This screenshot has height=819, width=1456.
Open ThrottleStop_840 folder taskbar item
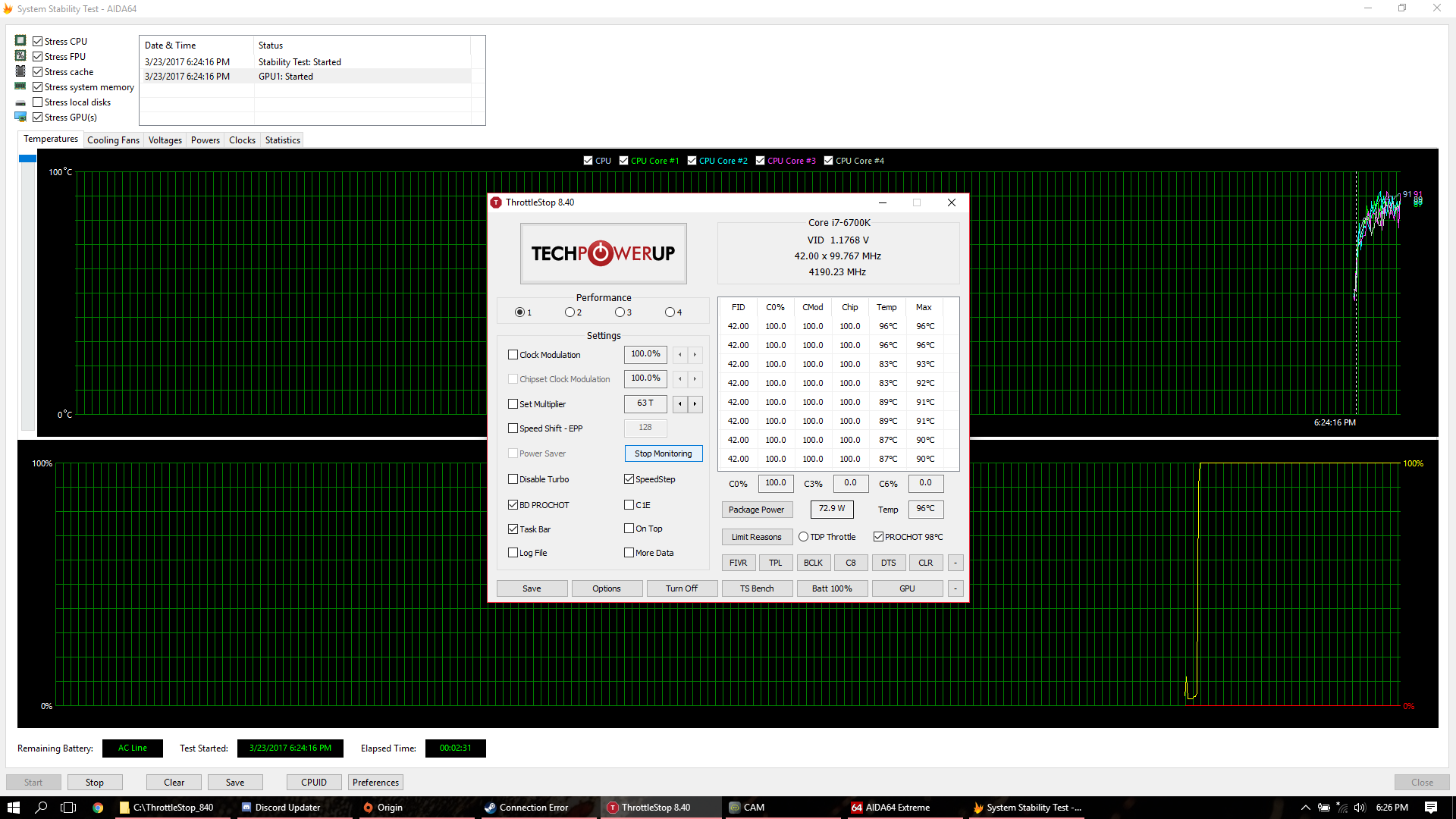tap(173, 808)
